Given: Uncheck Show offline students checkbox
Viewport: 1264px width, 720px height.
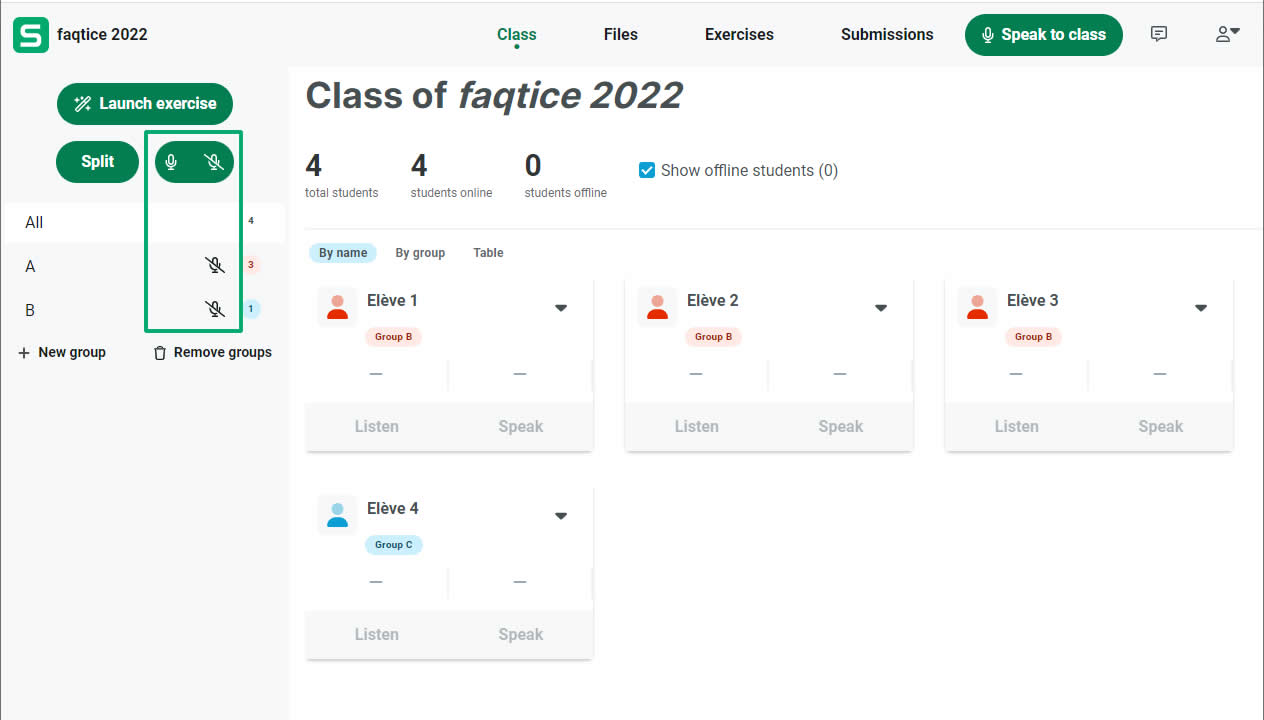Looking at the screenshot, I should [x=647, y=170].
